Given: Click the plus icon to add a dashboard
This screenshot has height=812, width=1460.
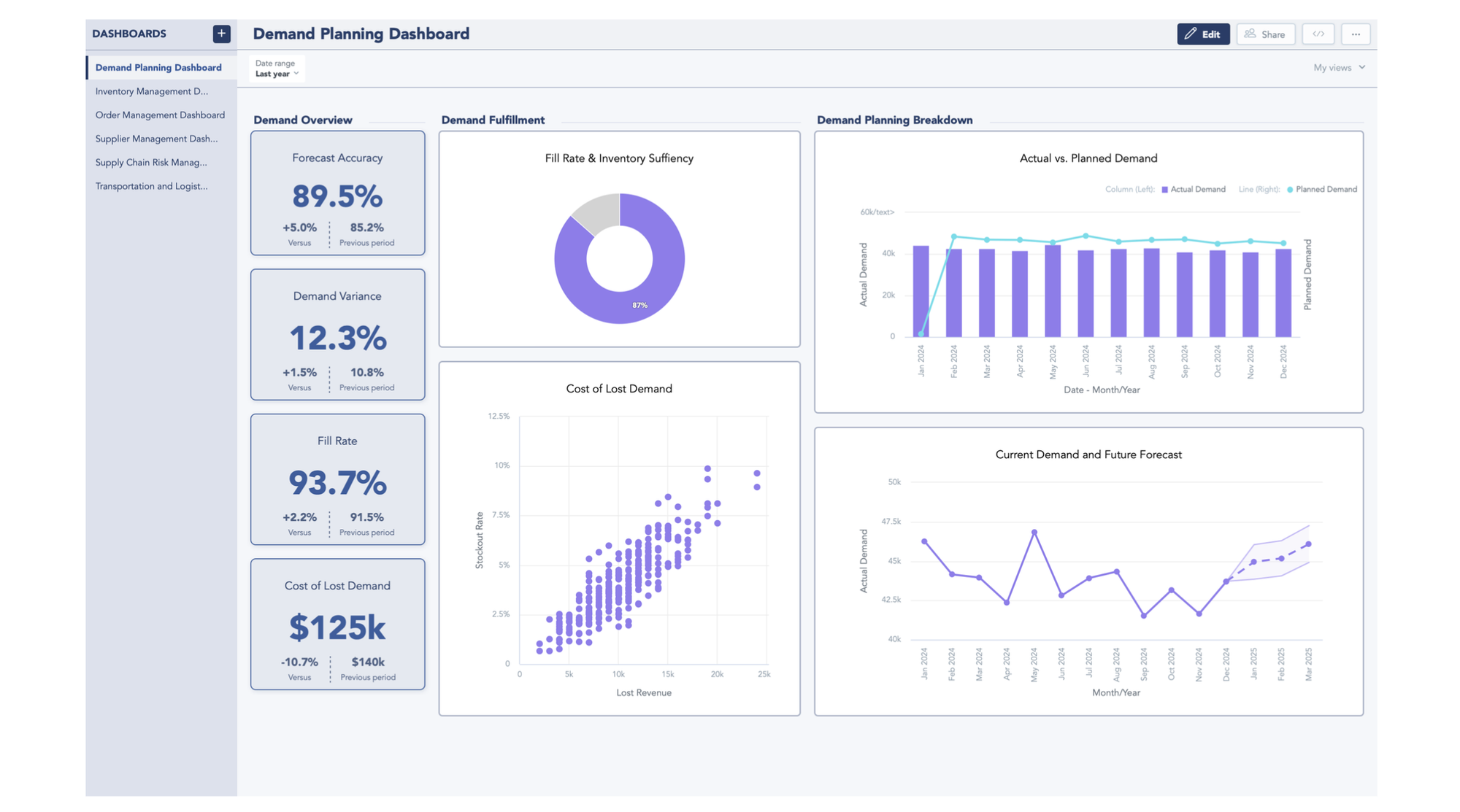Looking at the screenshot, I should click(x=221, y=33).
